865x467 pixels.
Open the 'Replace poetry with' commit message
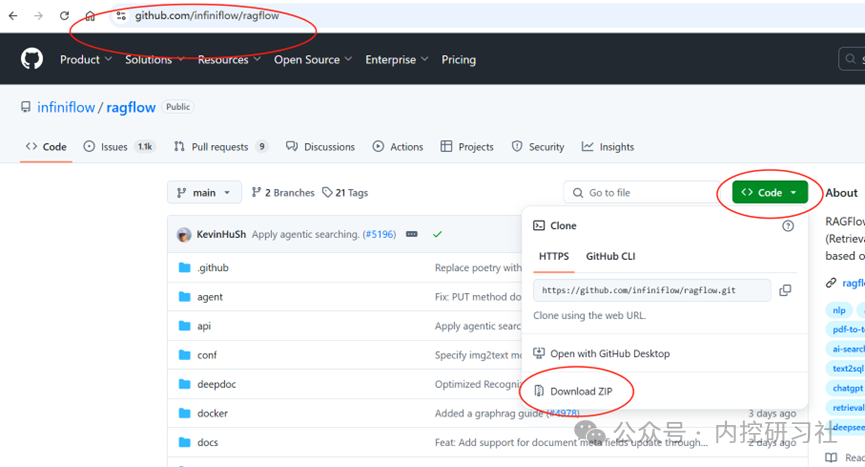point(478,267)
